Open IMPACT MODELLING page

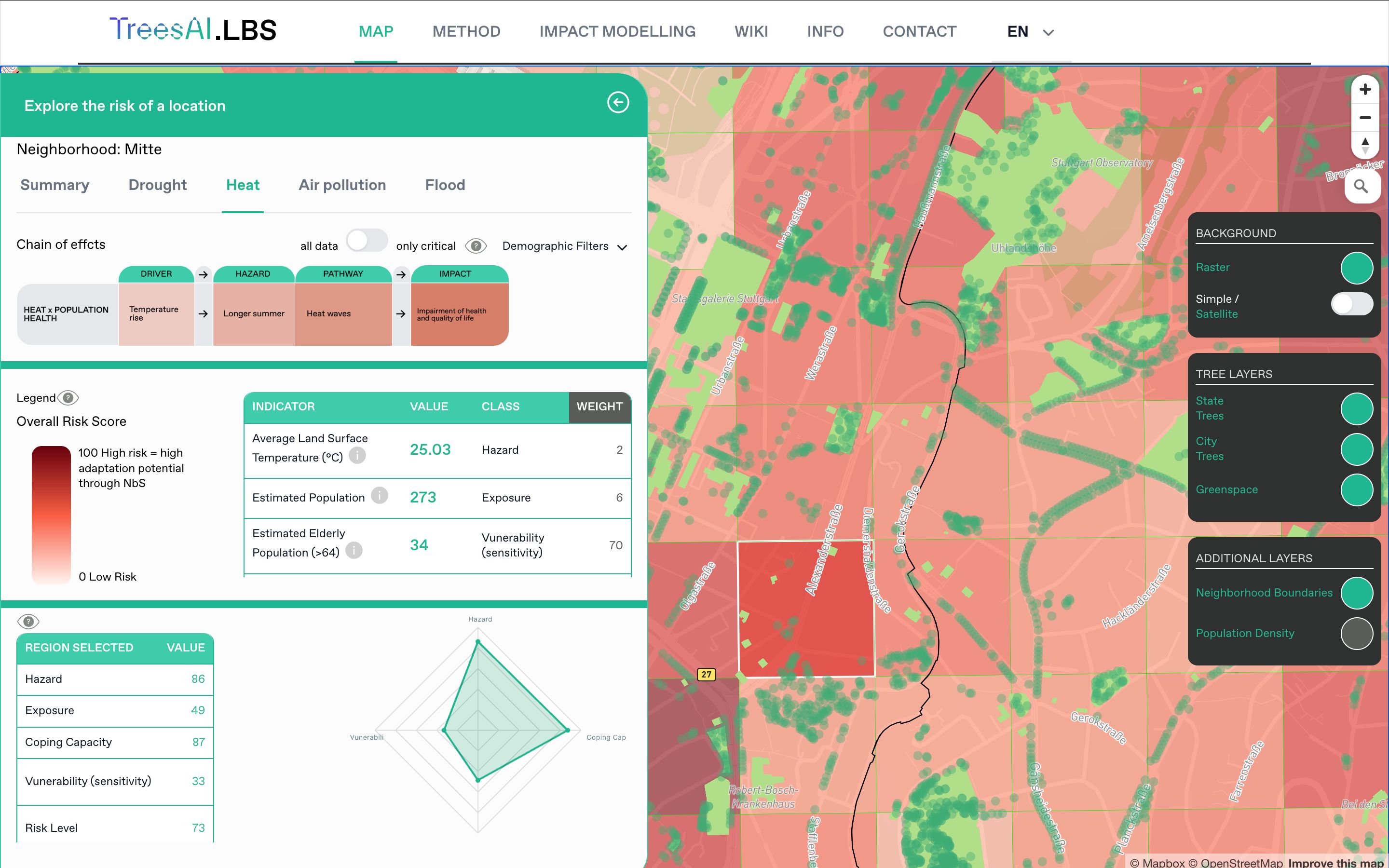click(618, 31)
